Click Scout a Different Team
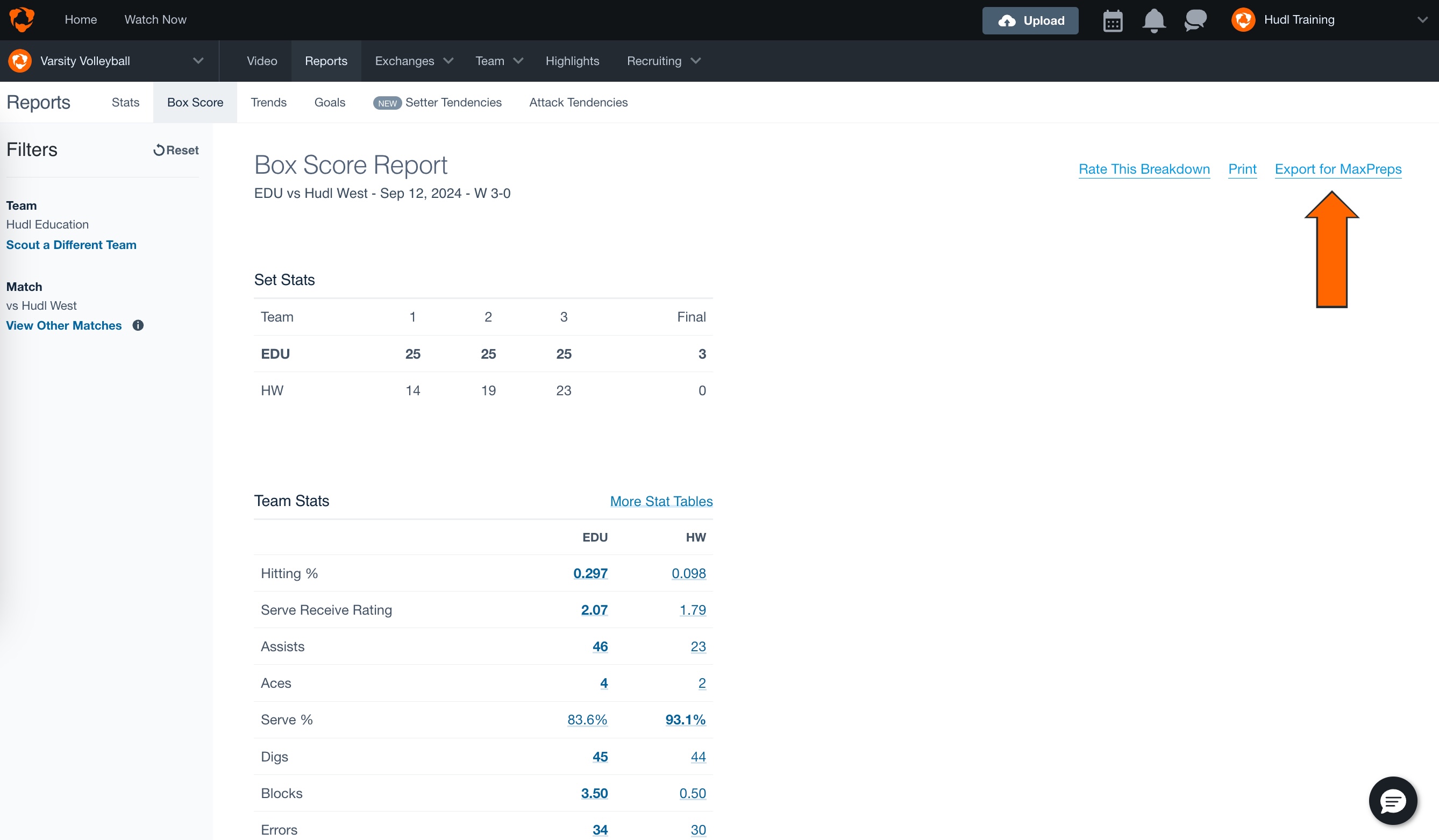 click(71, 244)
